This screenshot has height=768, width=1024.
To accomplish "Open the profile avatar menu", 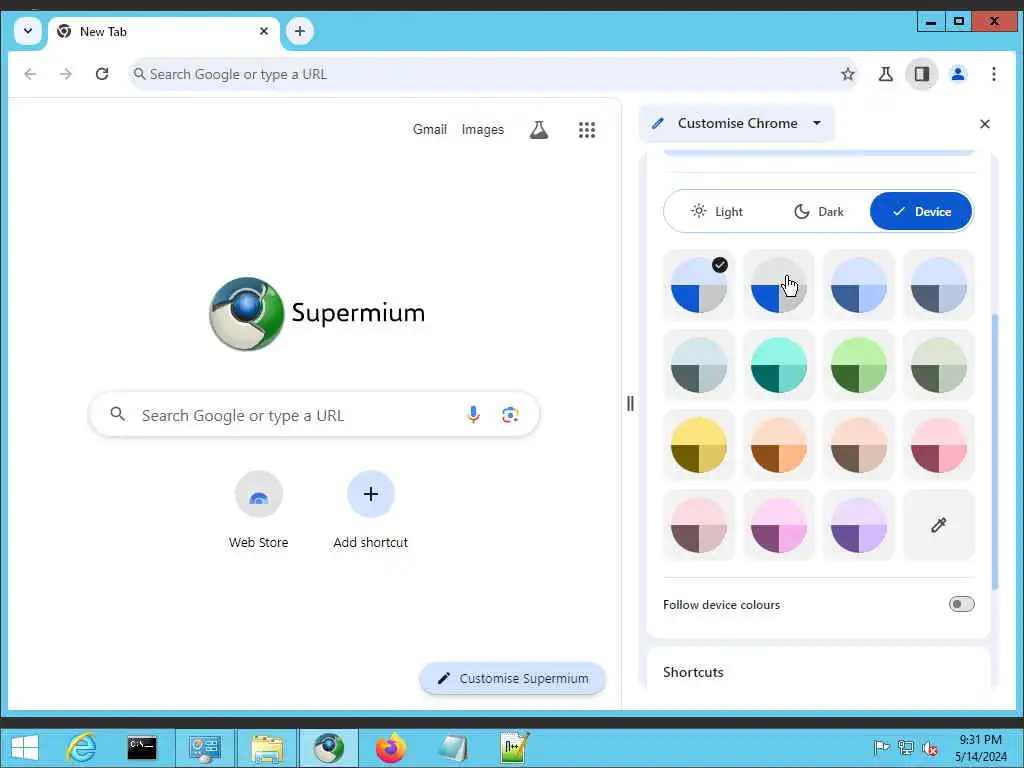I will 958,74.
